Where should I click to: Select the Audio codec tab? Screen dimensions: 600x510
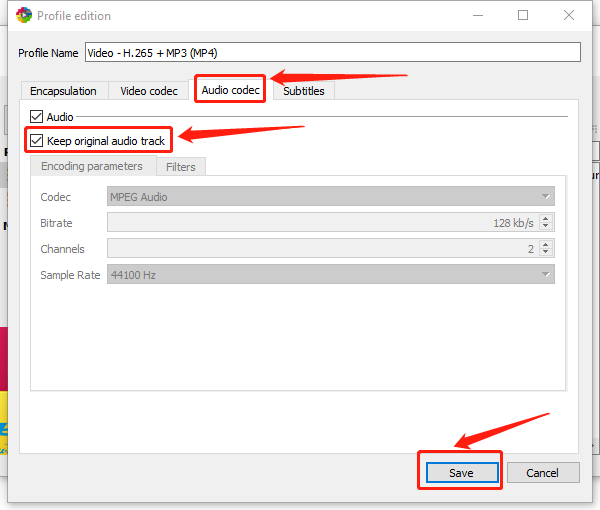230,90
